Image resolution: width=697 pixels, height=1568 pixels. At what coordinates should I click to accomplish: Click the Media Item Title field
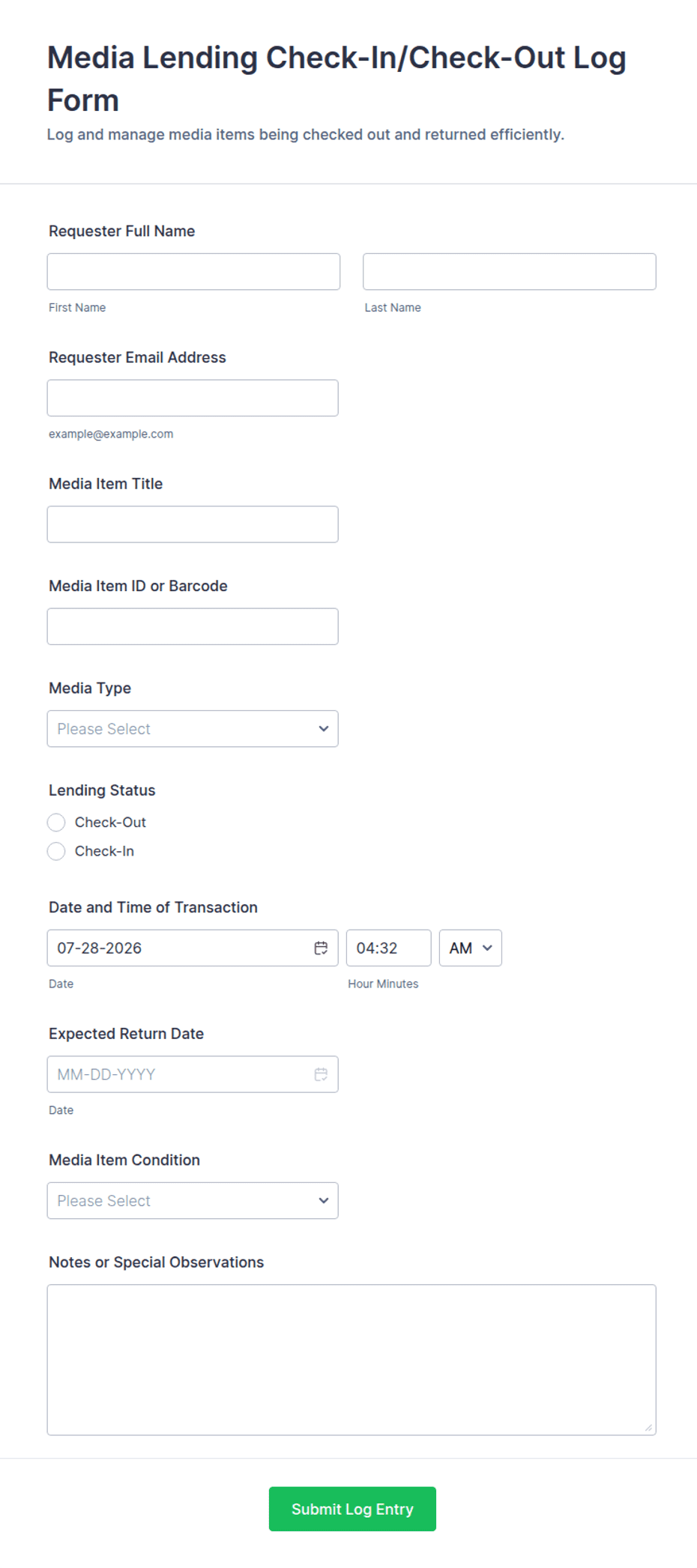coord(193,524)
